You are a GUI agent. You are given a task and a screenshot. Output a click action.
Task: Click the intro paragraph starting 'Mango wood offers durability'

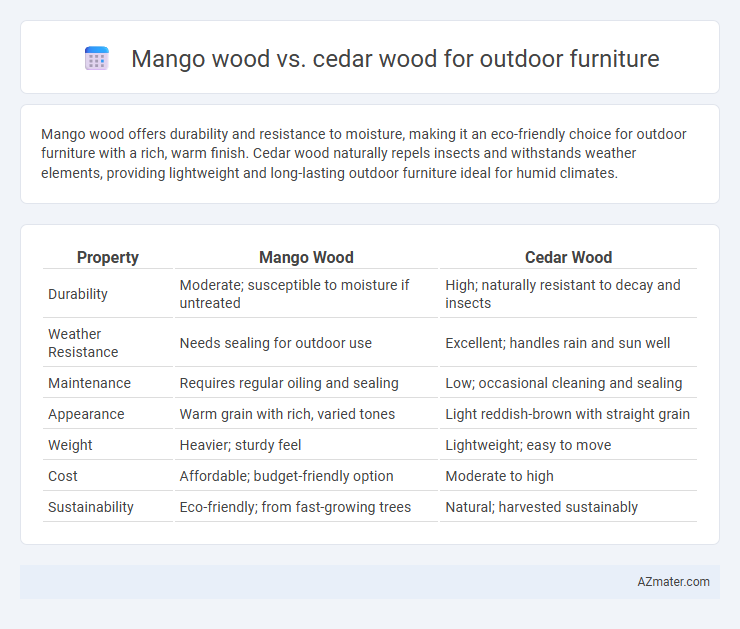pyautogui.click(x=363, y=154)
